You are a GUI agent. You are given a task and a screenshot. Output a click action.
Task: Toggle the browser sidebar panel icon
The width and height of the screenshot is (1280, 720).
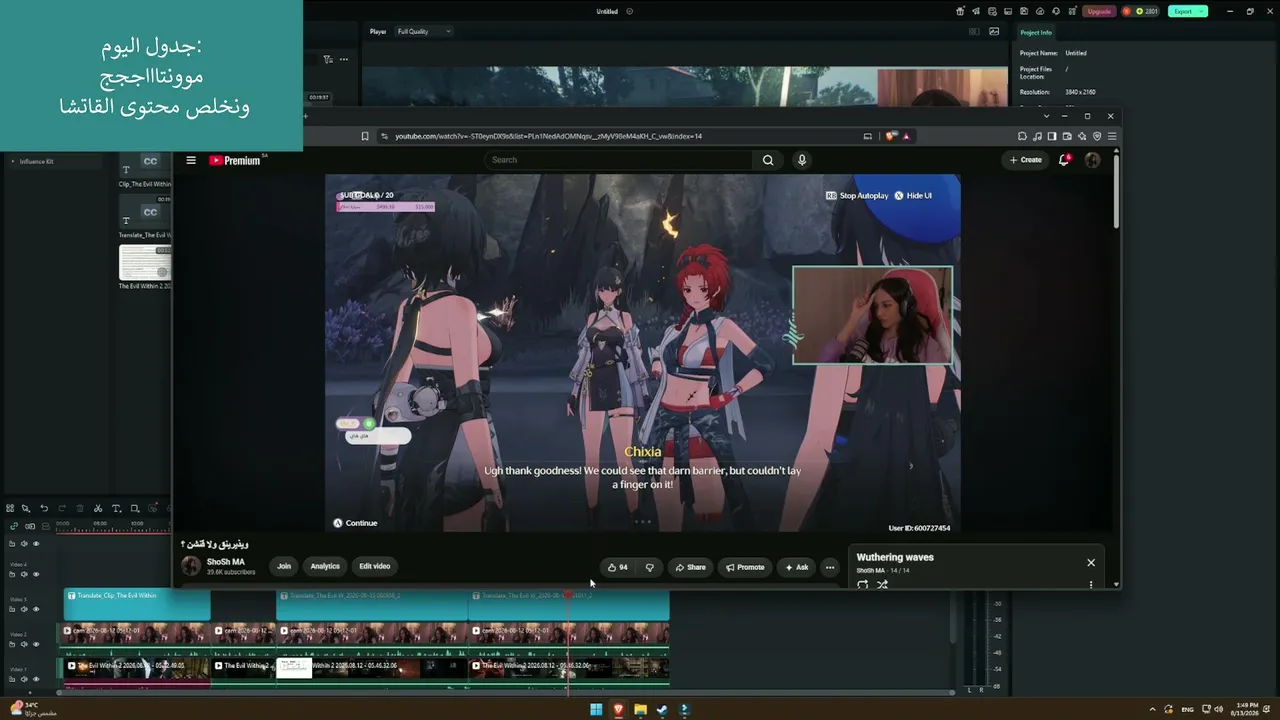coord(1052,136)
